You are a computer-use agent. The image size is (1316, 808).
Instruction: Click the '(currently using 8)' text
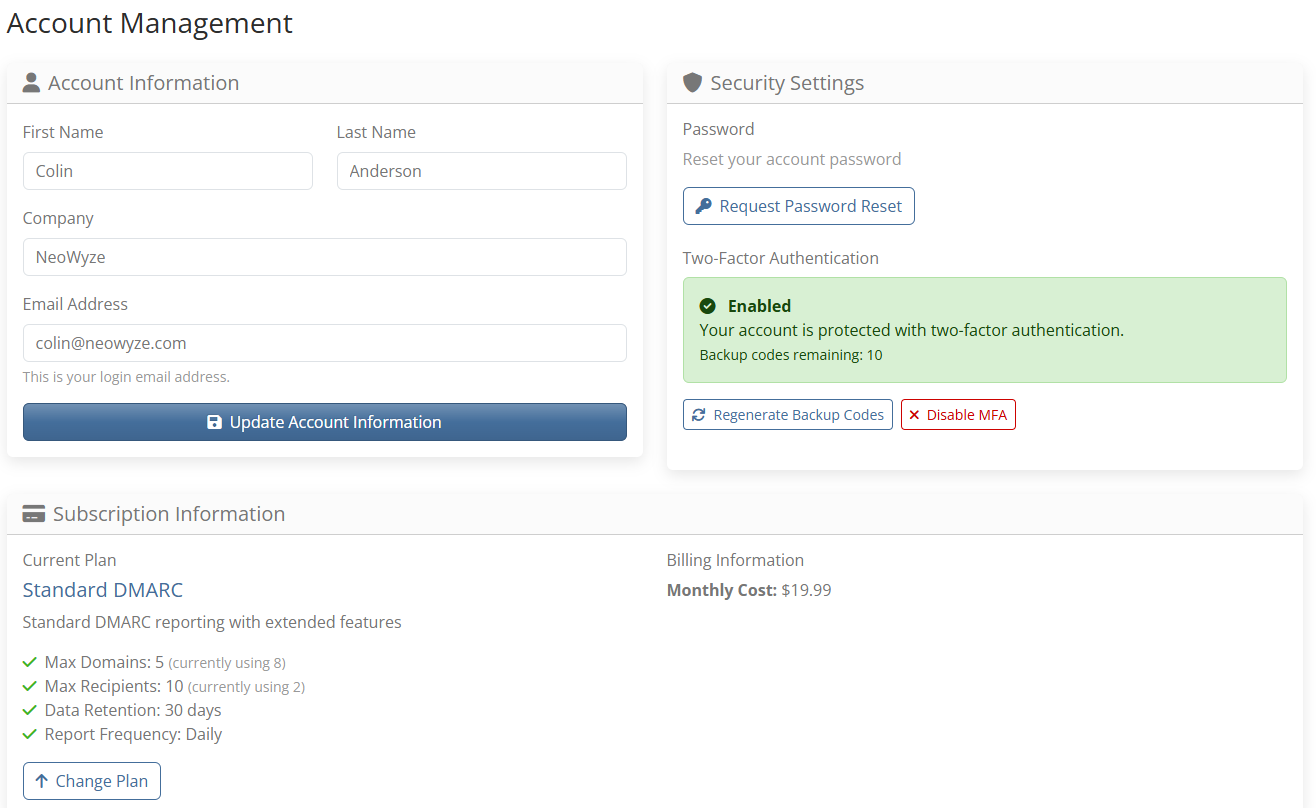coord(227,663)
